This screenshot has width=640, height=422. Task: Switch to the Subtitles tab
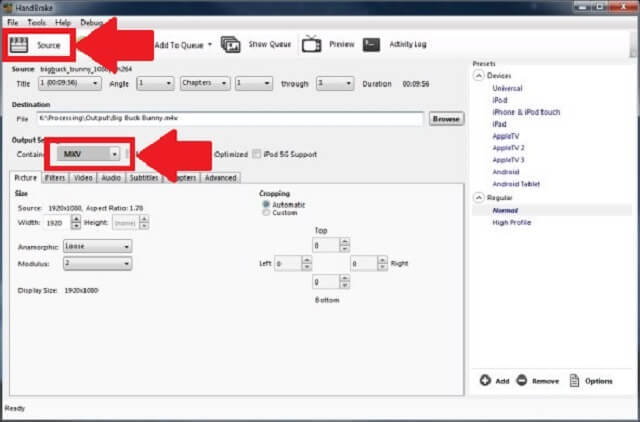(x=144, y=178)
